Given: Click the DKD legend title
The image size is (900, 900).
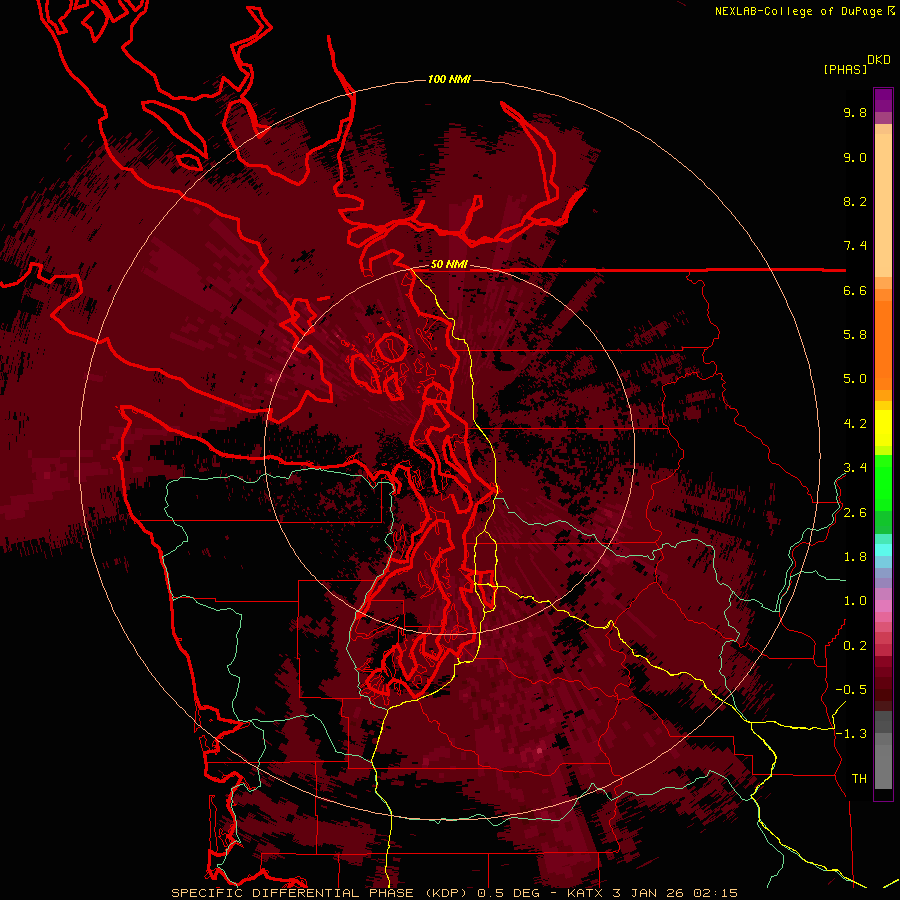Looking at the screenshot, I should point(879,60).
